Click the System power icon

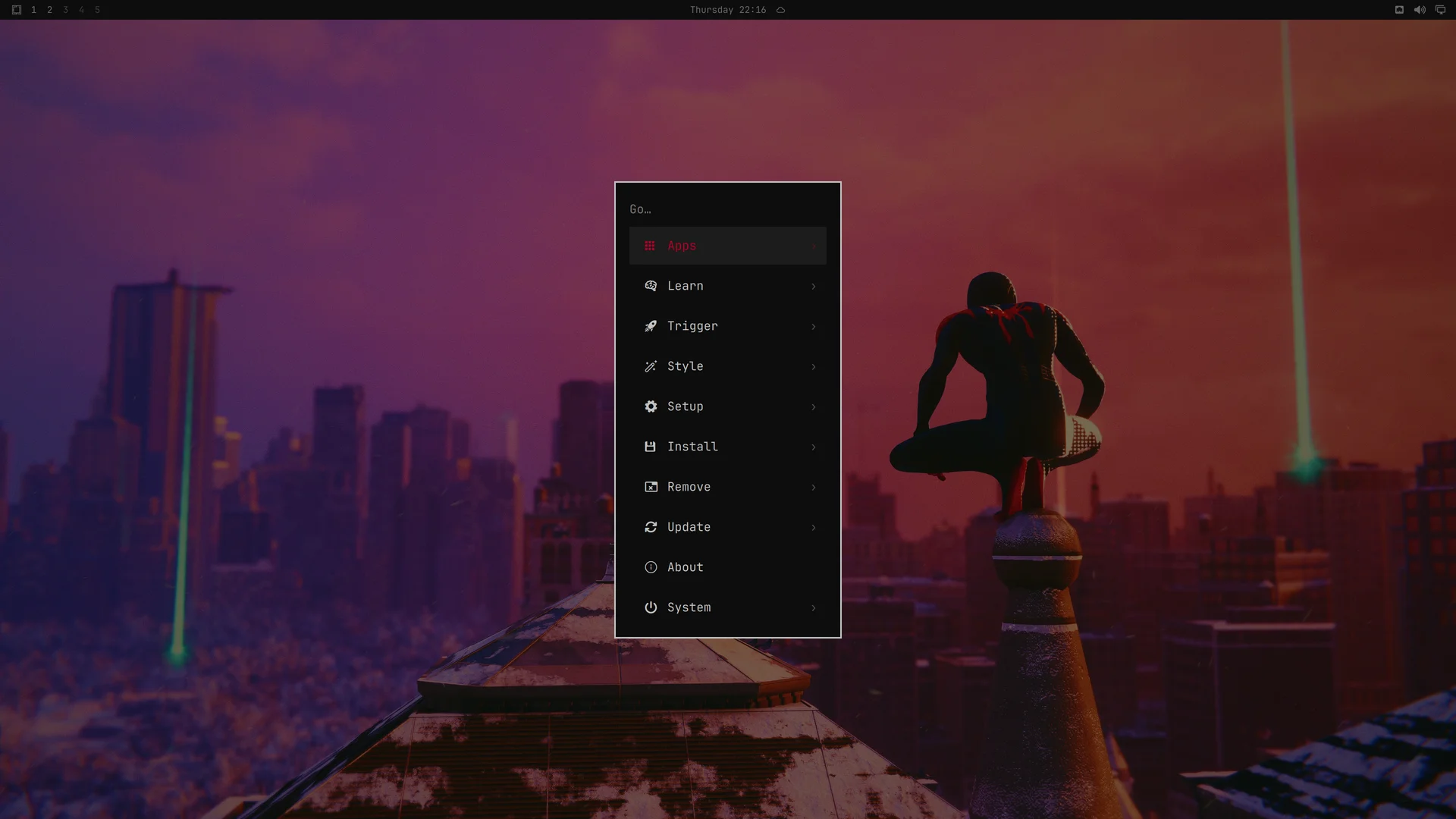coord(651,607)
